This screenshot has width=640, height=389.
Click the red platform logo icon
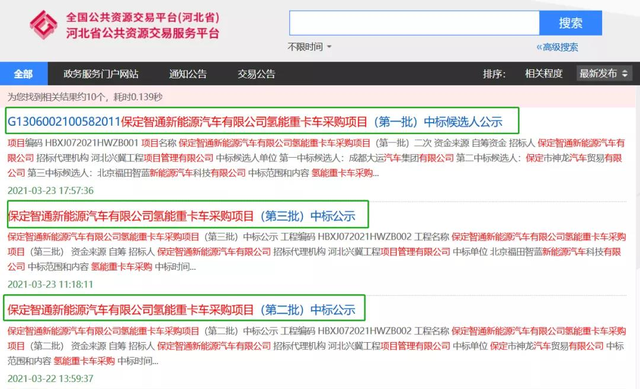click(43, 25)
